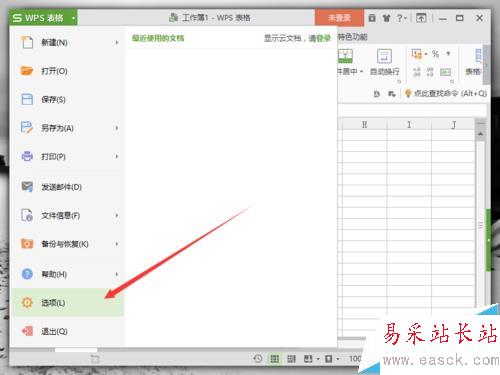The height and width of the screenshot is (375, 500).
Task: Click the 发送邮件(D) envelope icon
Action: [x=27, y=187]
